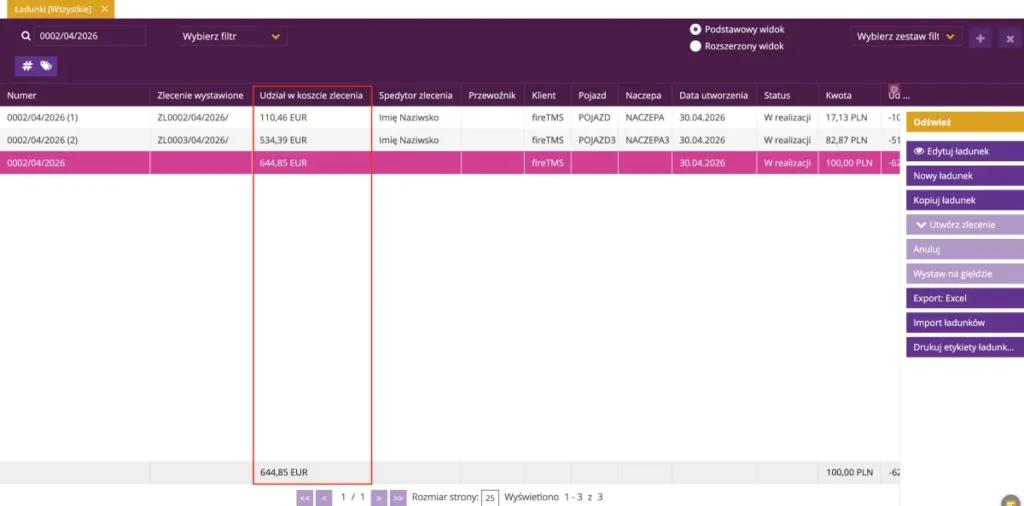The width and height of the screenshot is (1024, 506).
Task: Click the NACZEPA3 trailer cell
Action: pyautogui.click(x=647, y=140)
